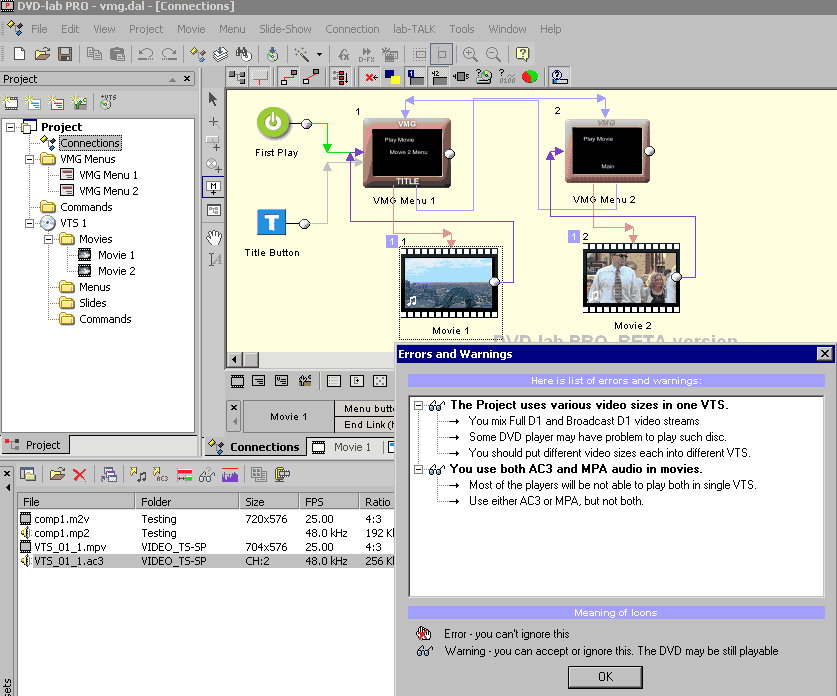Click the open folder icon in assets toolbar

point(57,474)
